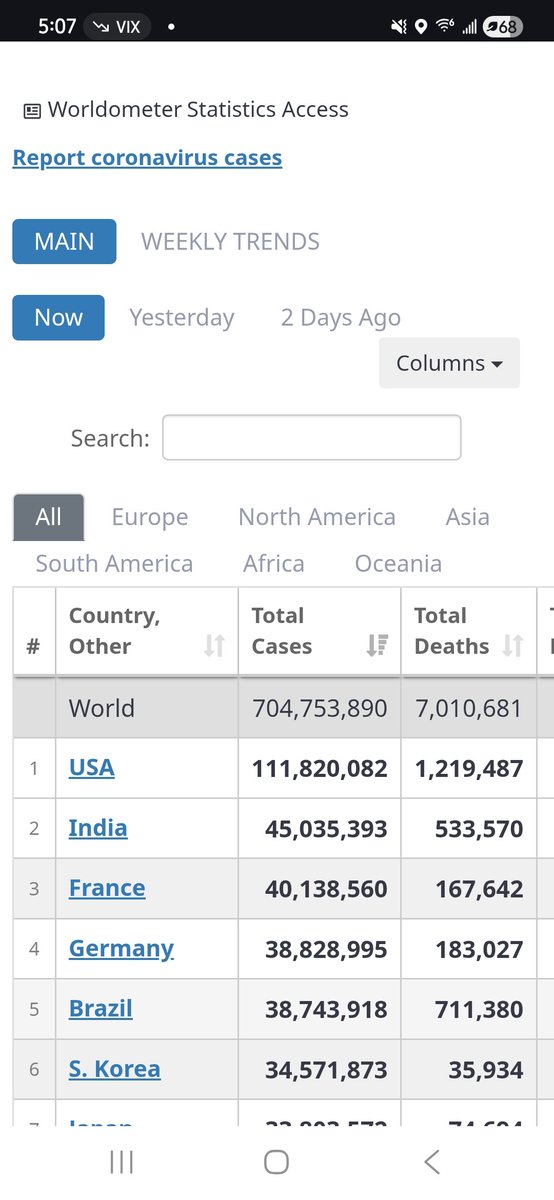554x1200 pixels.
Task: Tap the Android recent apps button
Action: 122,1161
